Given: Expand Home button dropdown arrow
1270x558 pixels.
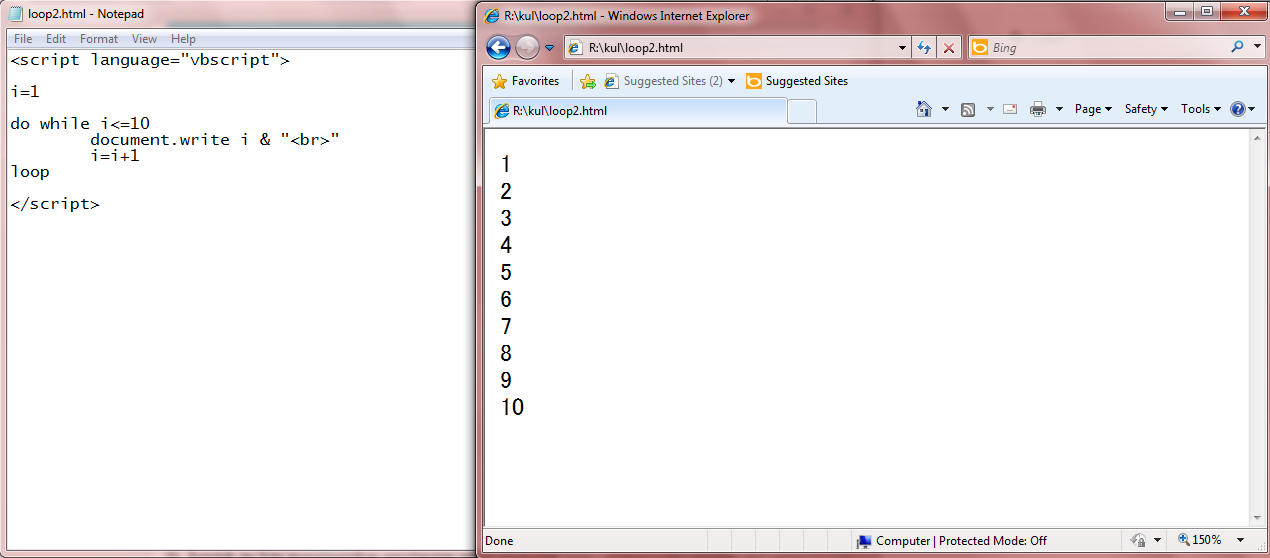Looking at the screenshot, I should pos(945,109).
